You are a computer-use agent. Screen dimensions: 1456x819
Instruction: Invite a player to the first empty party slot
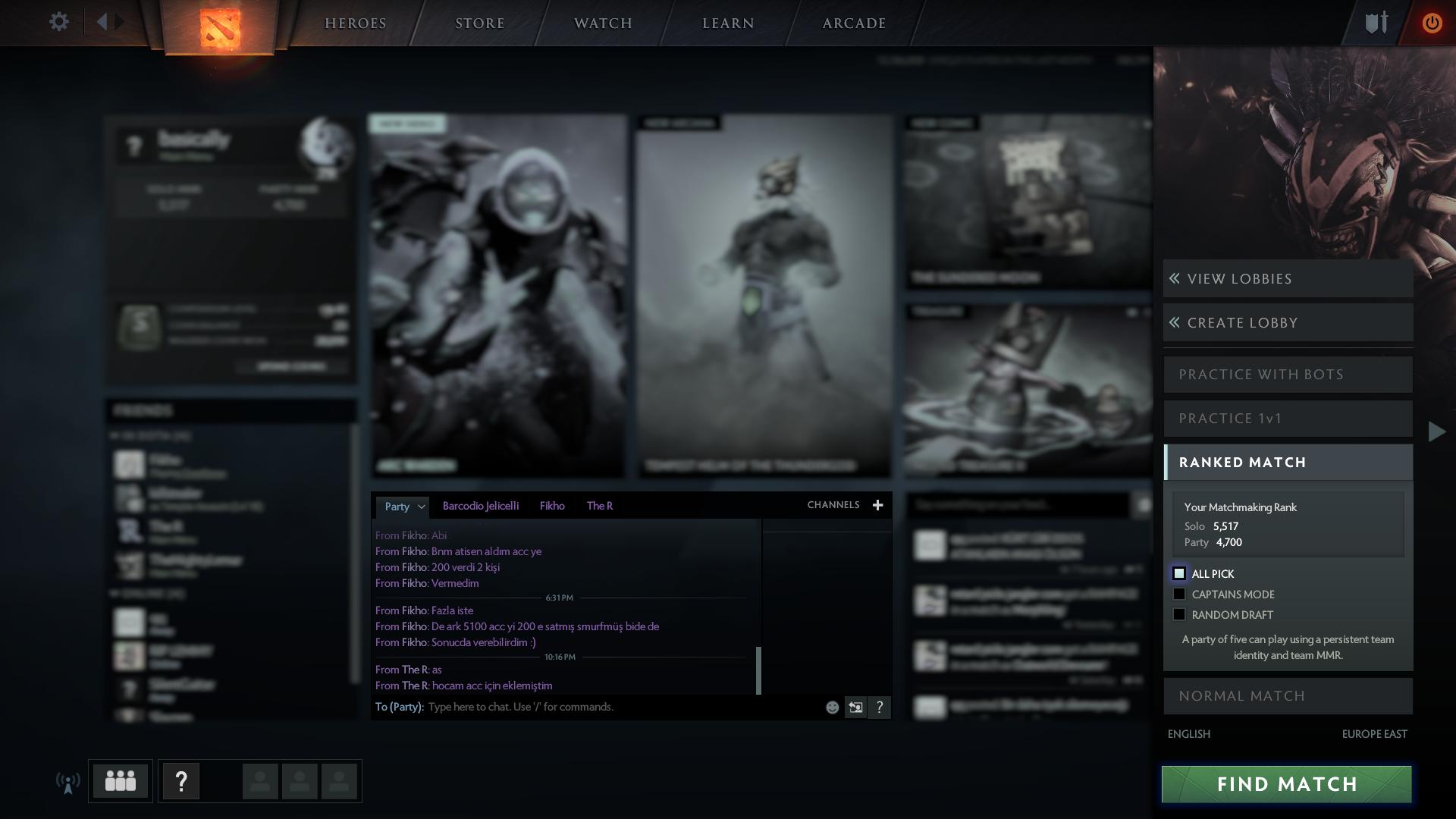point(260,781)
